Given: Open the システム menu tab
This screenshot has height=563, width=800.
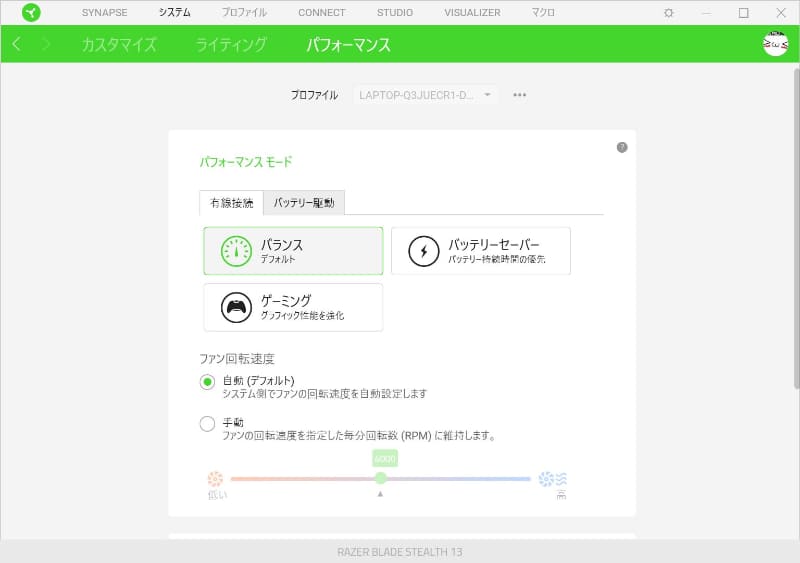Looking at the screenshot, I should click(x=174, y=13).
